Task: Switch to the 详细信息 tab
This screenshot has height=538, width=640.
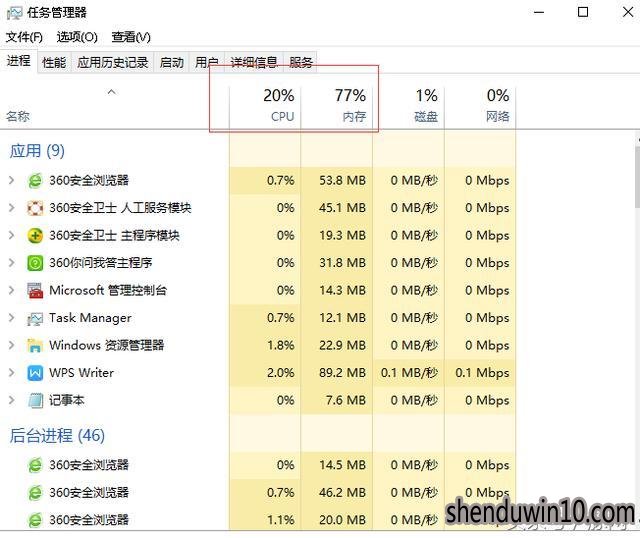Action: [x=254, y=62]
